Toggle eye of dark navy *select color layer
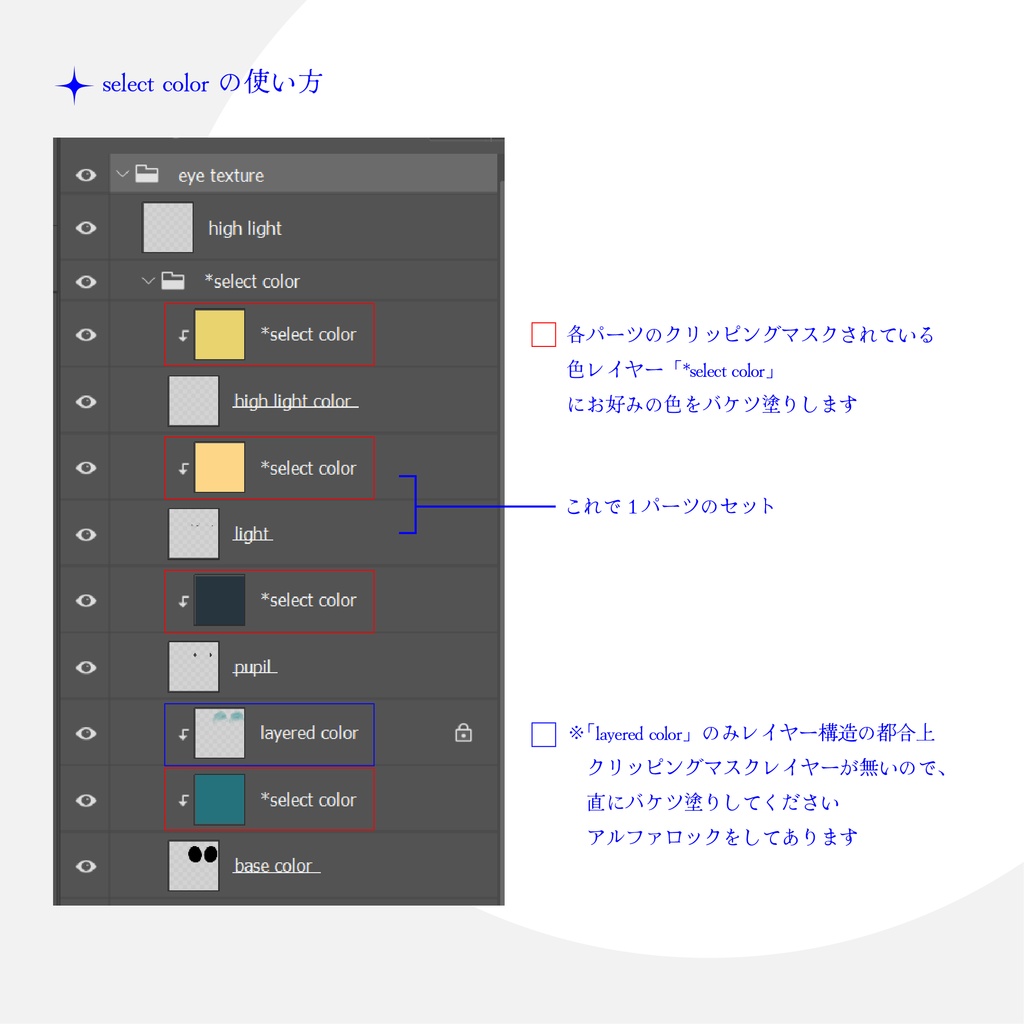The height and width of the screenshot is (1024, 1024). click(x=86, y=600)
